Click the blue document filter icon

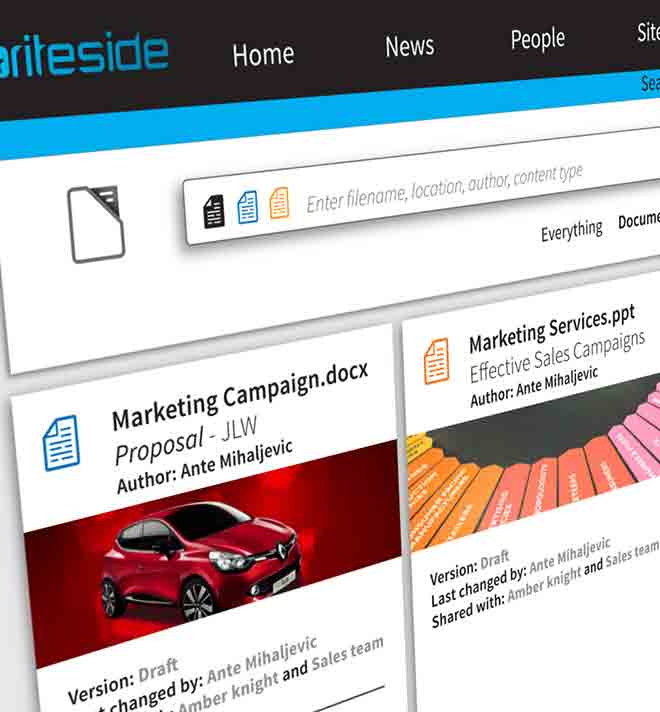click(x=248, y=207)
